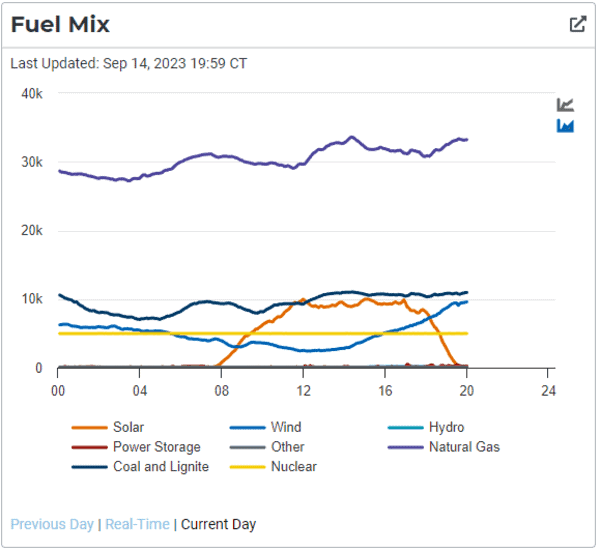
Task: Open Fuel Mix in external window
Action: click(577, 24)
